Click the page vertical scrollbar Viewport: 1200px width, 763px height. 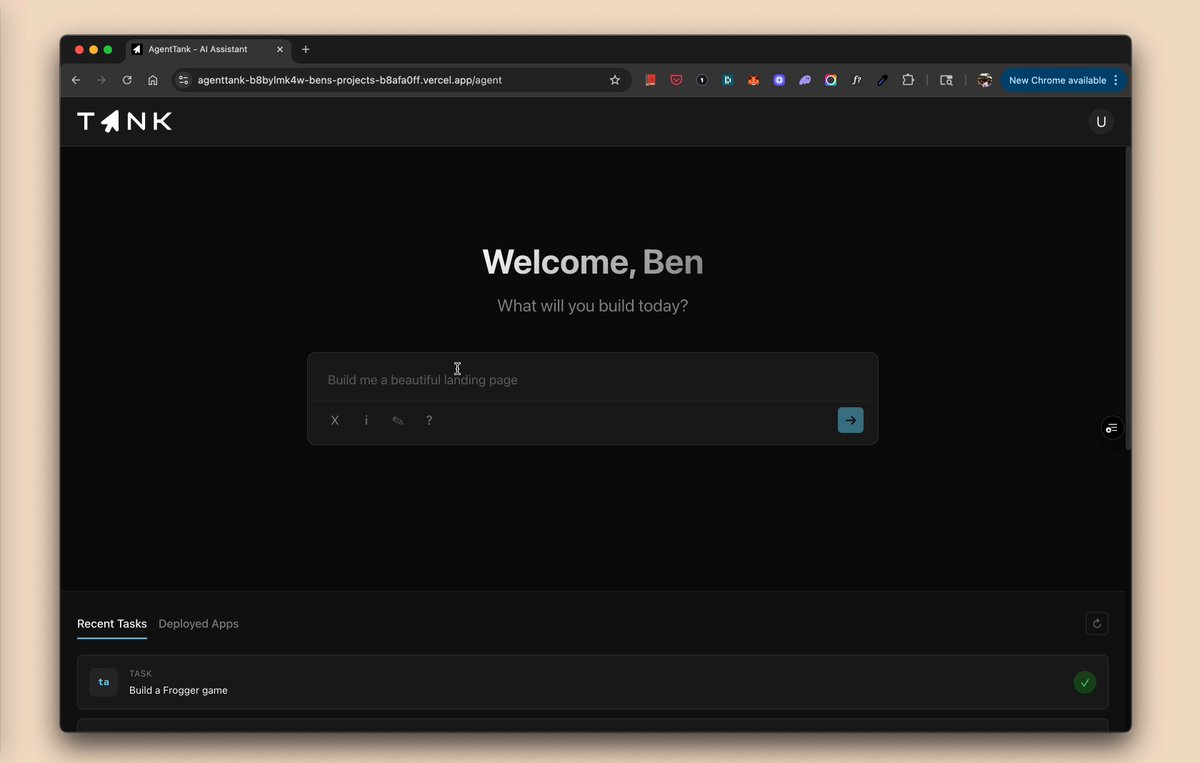(1128, 300)
